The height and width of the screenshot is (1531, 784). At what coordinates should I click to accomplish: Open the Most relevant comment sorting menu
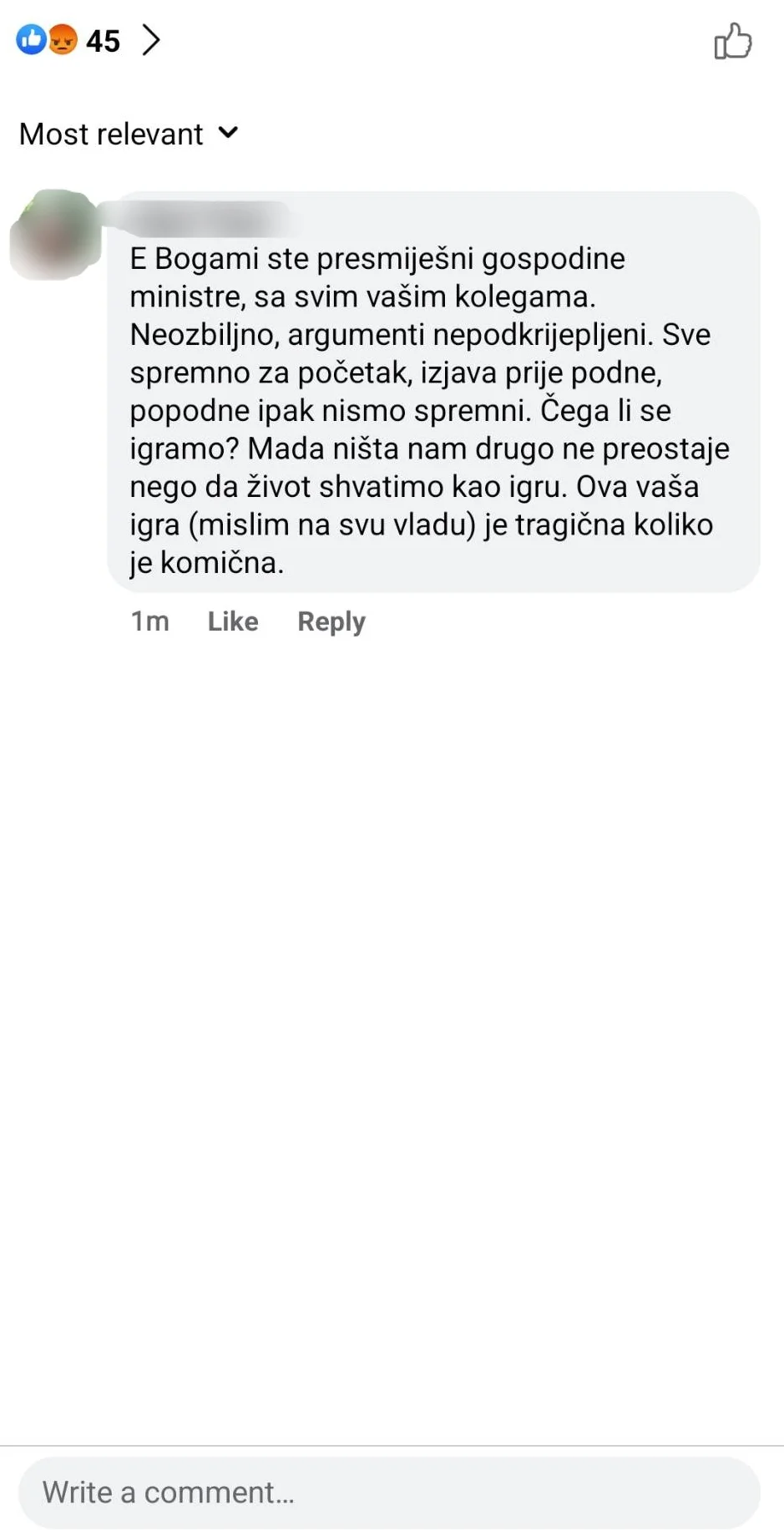click(x=129, y=134)
